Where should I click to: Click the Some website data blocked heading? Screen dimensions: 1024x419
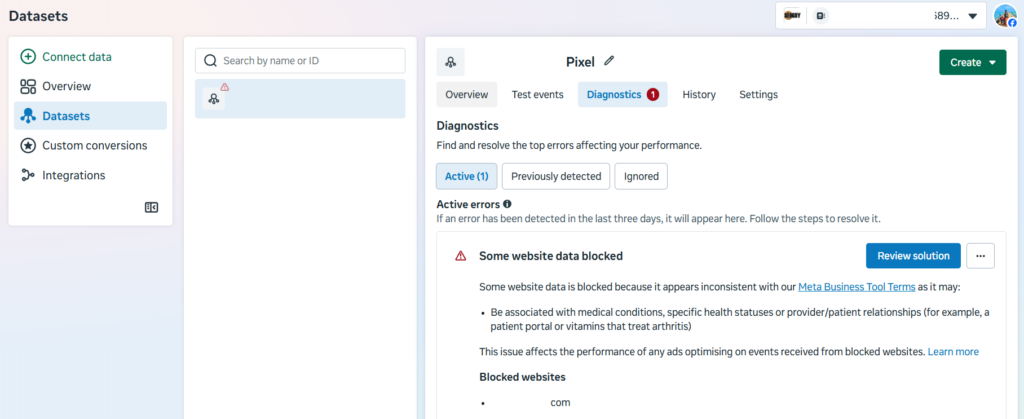[551, 256]
